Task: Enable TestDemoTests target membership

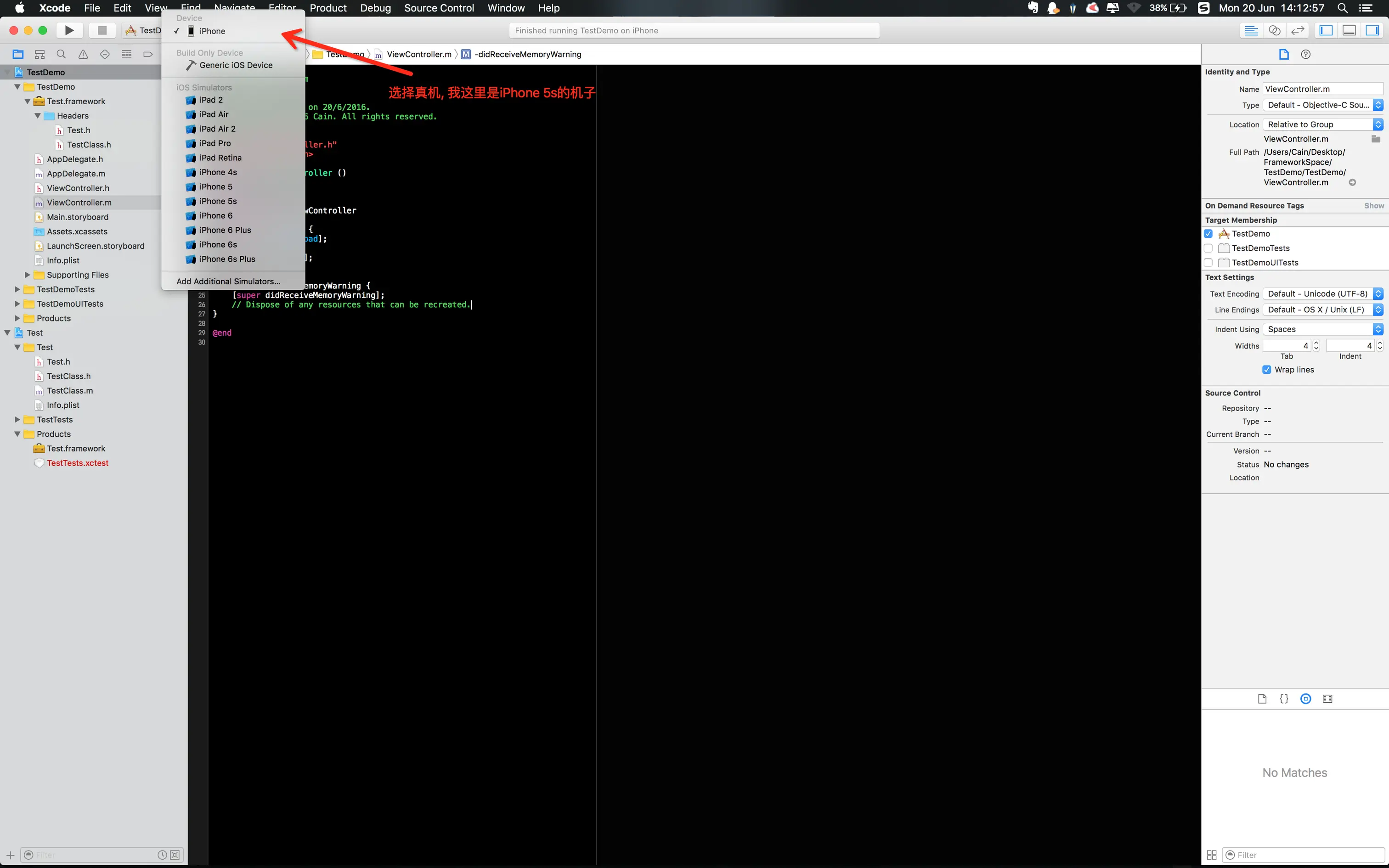Action: coord(1208,248)
